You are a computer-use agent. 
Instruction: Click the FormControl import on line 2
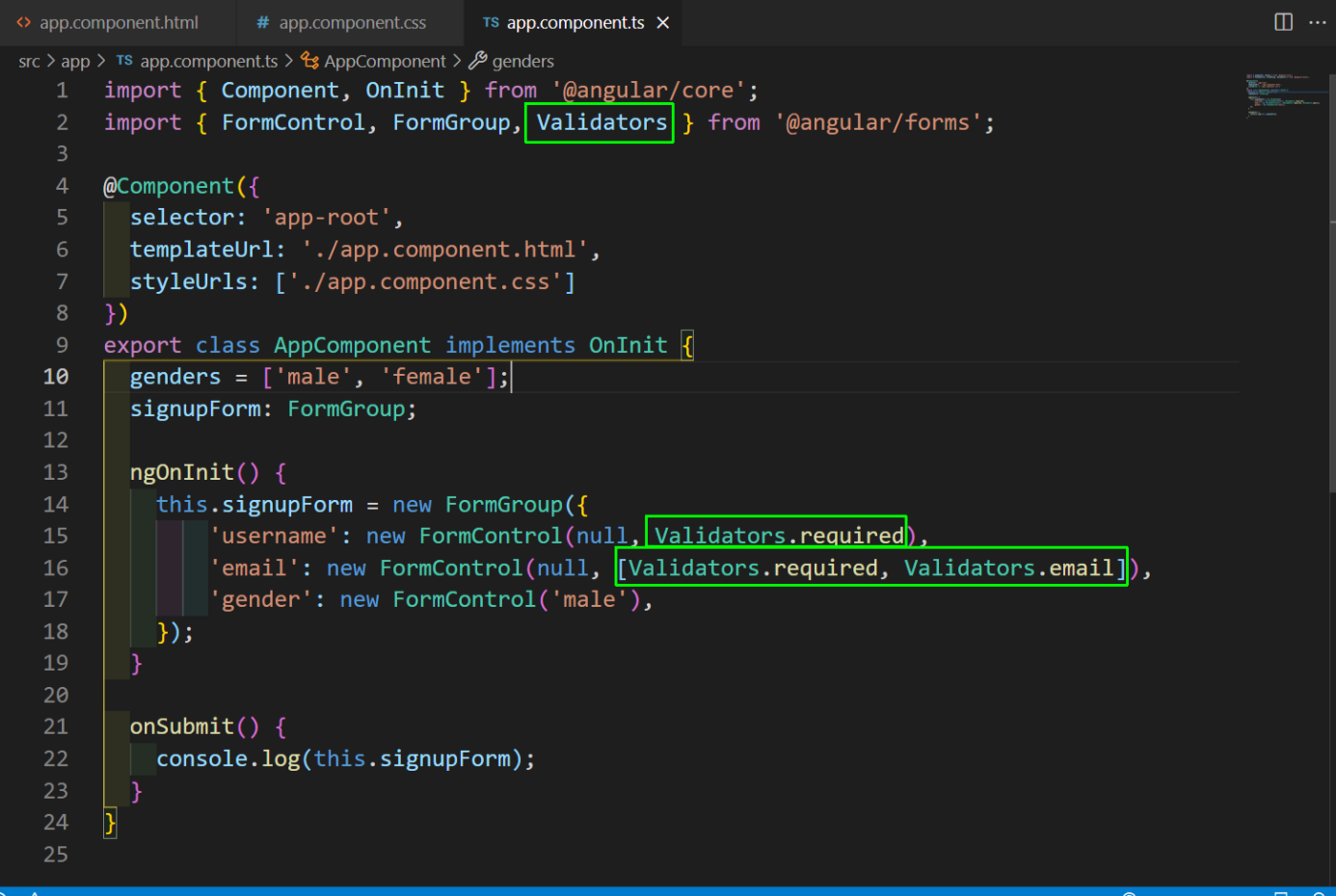(x=293, y=122)
